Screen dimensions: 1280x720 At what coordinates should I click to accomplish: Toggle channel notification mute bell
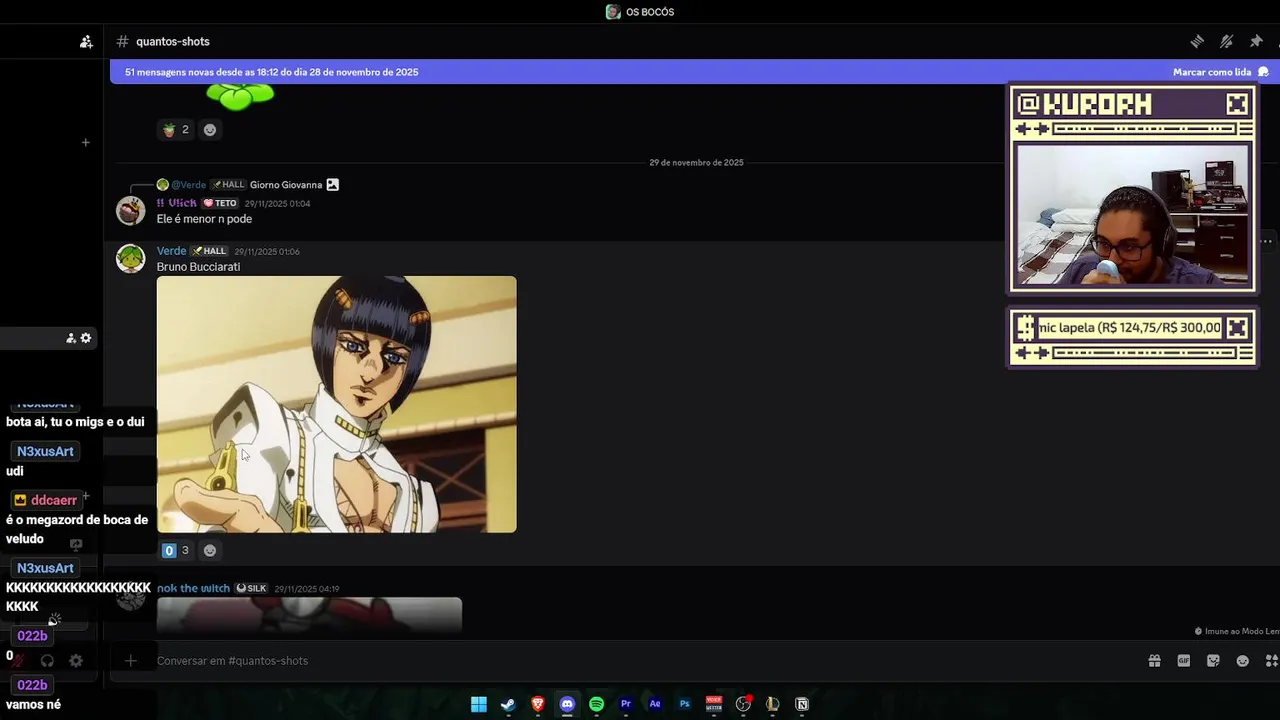point(1227,41)
